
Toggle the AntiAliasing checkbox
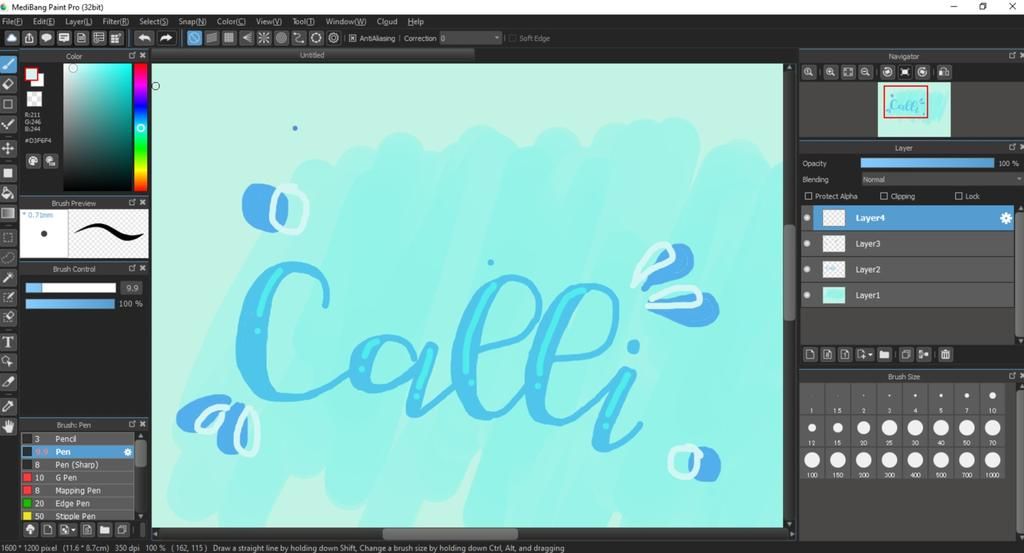pyautogui.click(x=353, y=39)
